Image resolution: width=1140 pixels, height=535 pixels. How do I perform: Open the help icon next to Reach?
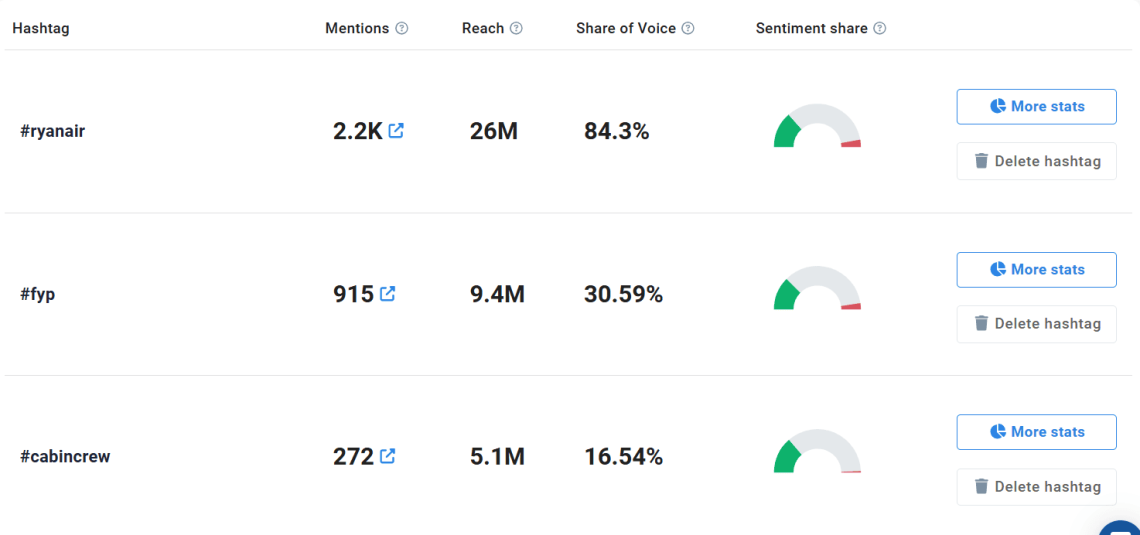point(516,28)
